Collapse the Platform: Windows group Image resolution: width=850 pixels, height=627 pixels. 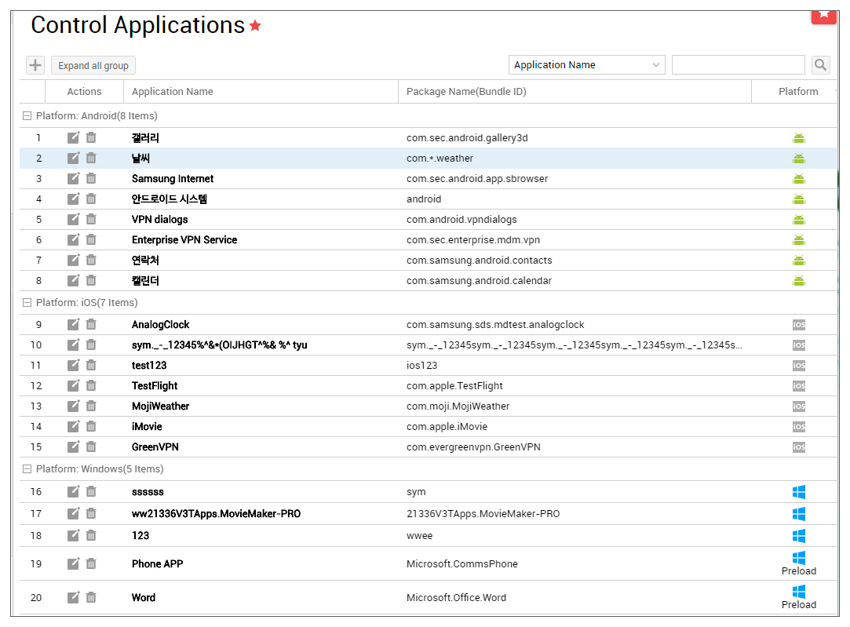click(27, 469)
